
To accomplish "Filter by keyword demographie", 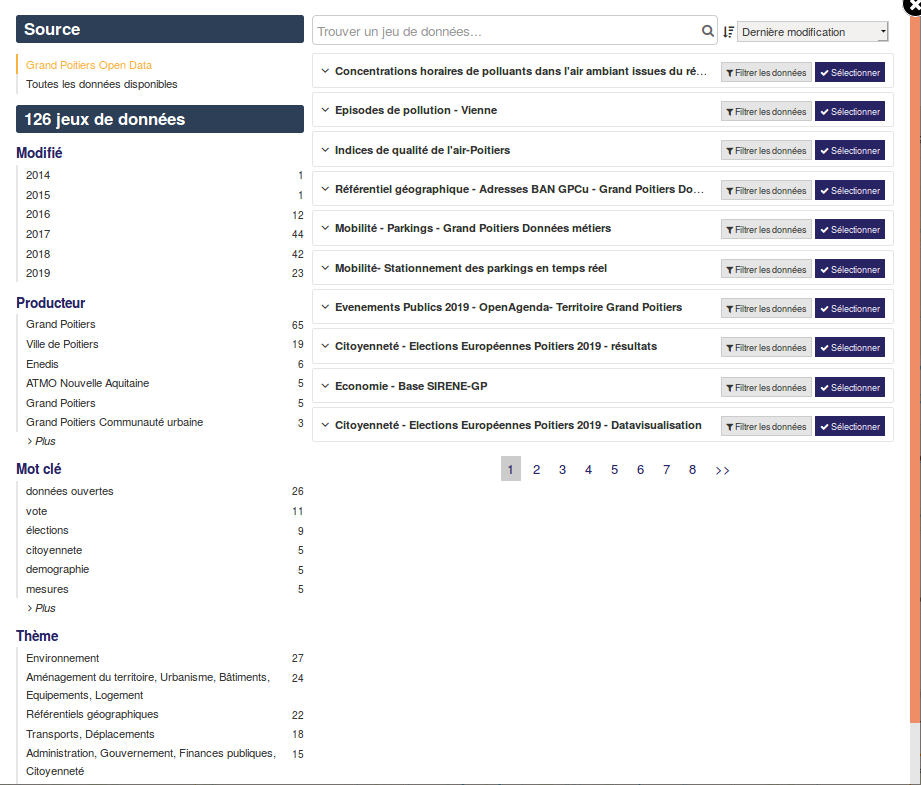I will coord(164,569).
